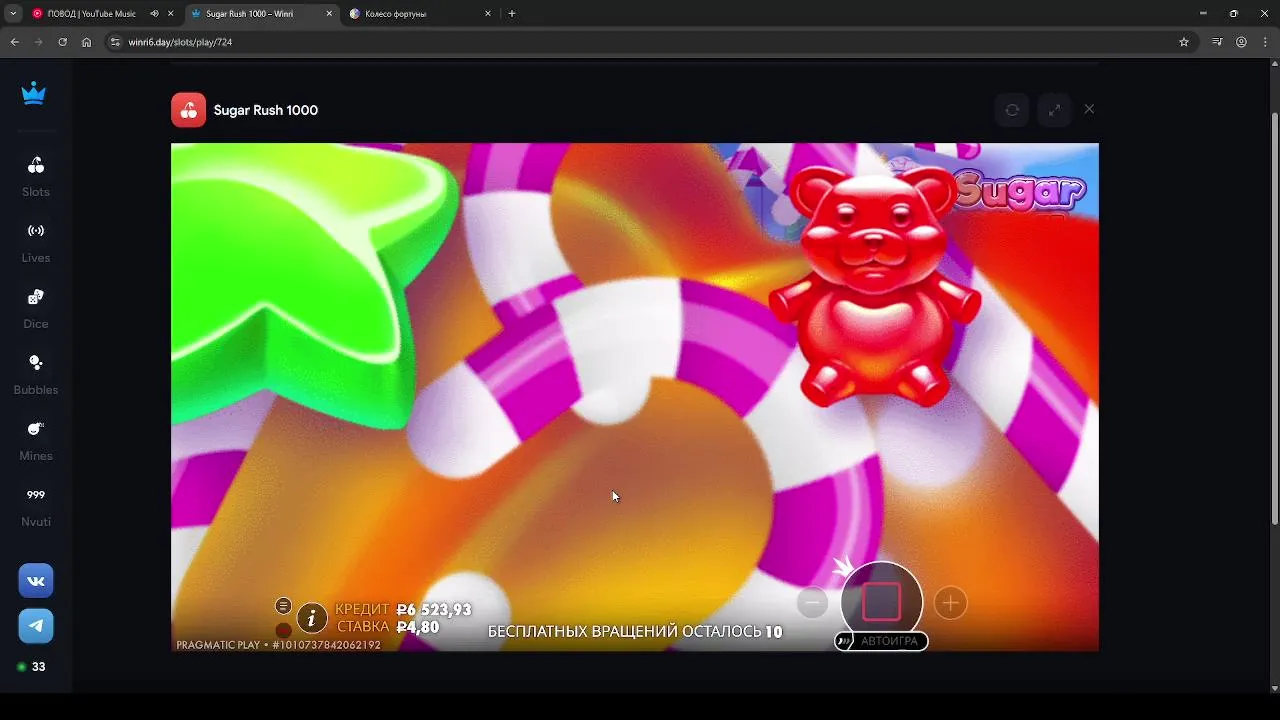Open the Slots section in sidebar
Screen dimensions: 1280x720
point(36,176)
